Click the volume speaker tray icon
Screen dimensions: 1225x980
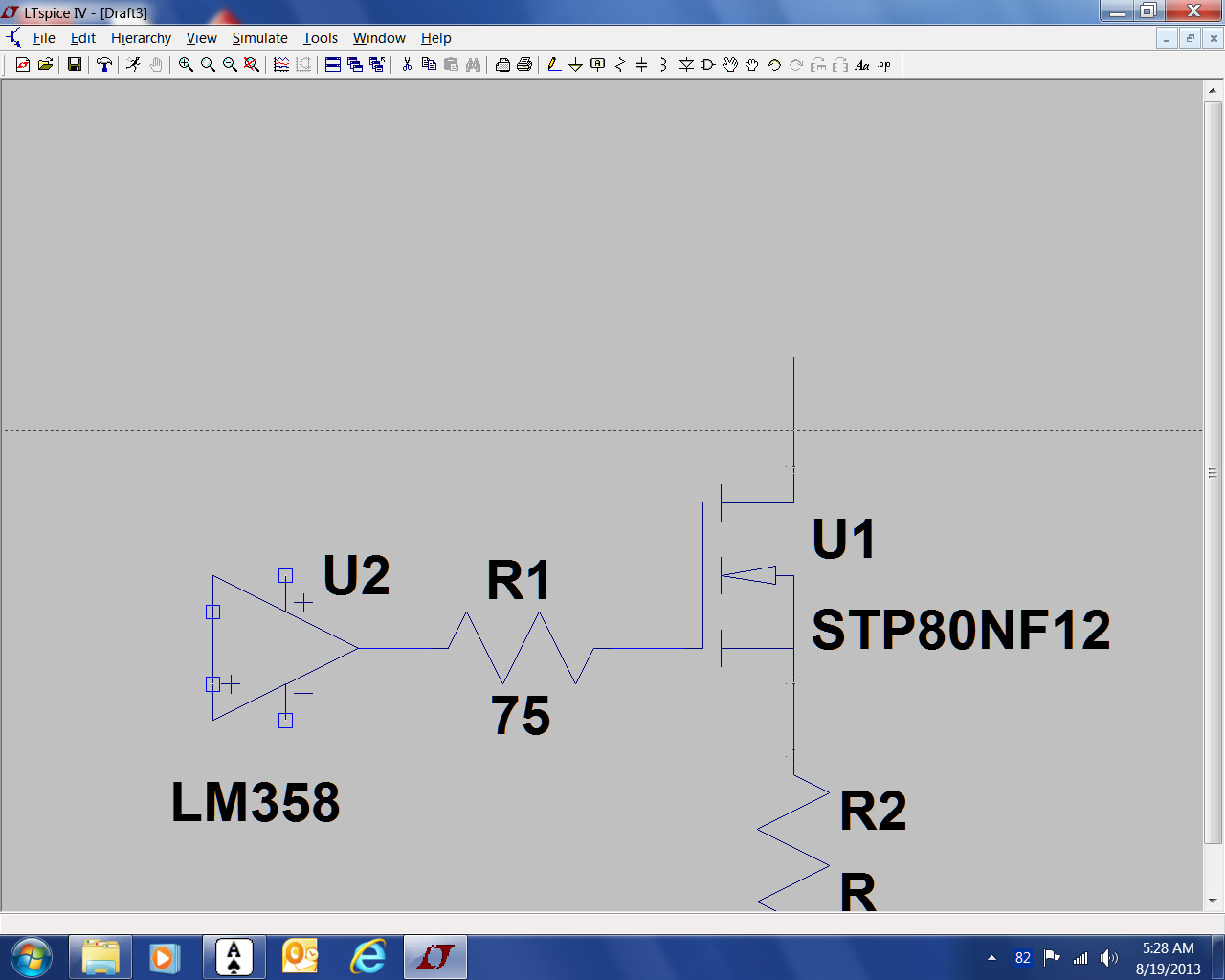pyautogui.click(x=1109, y=958)
